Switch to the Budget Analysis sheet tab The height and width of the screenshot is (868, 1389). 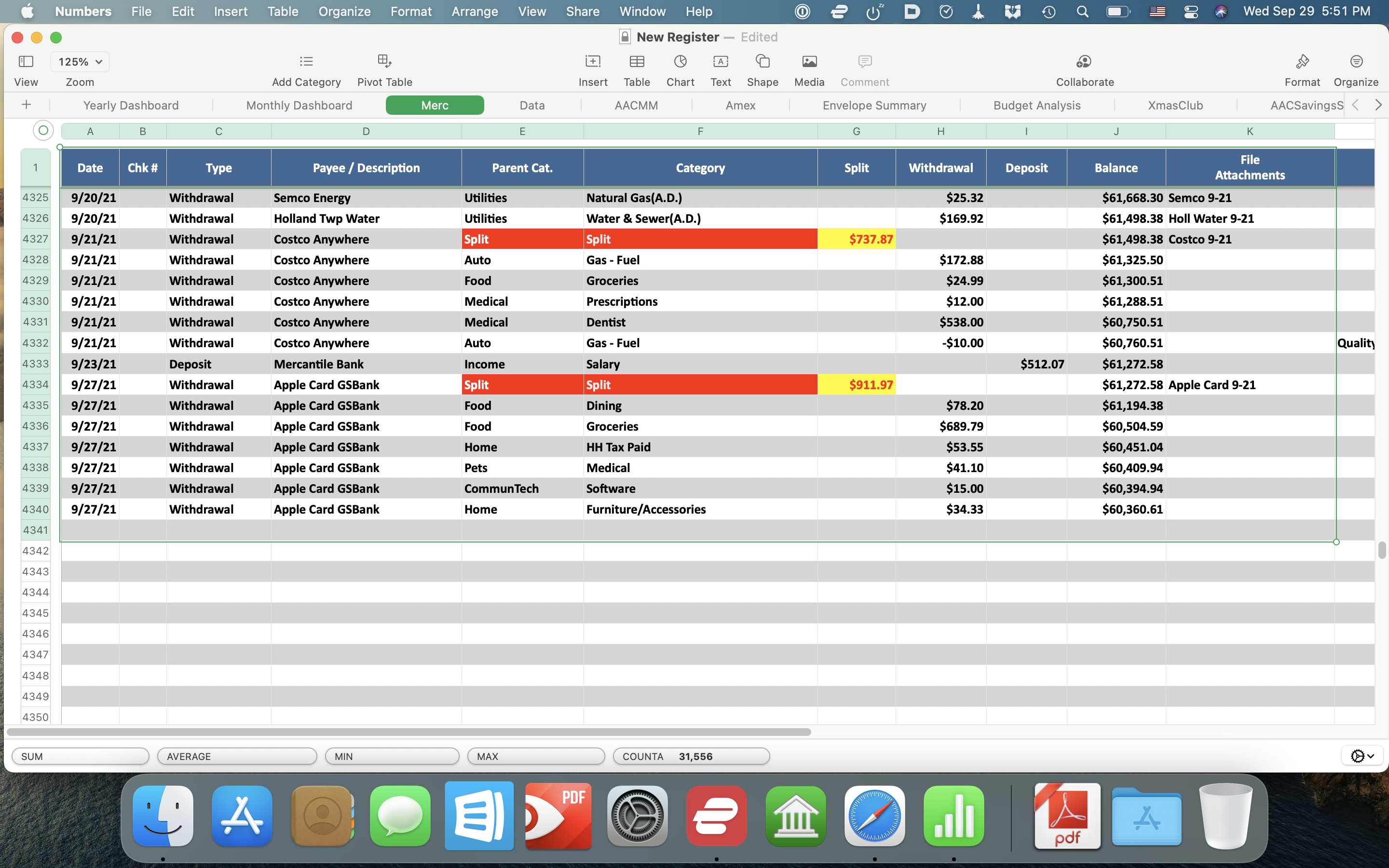1036,105
